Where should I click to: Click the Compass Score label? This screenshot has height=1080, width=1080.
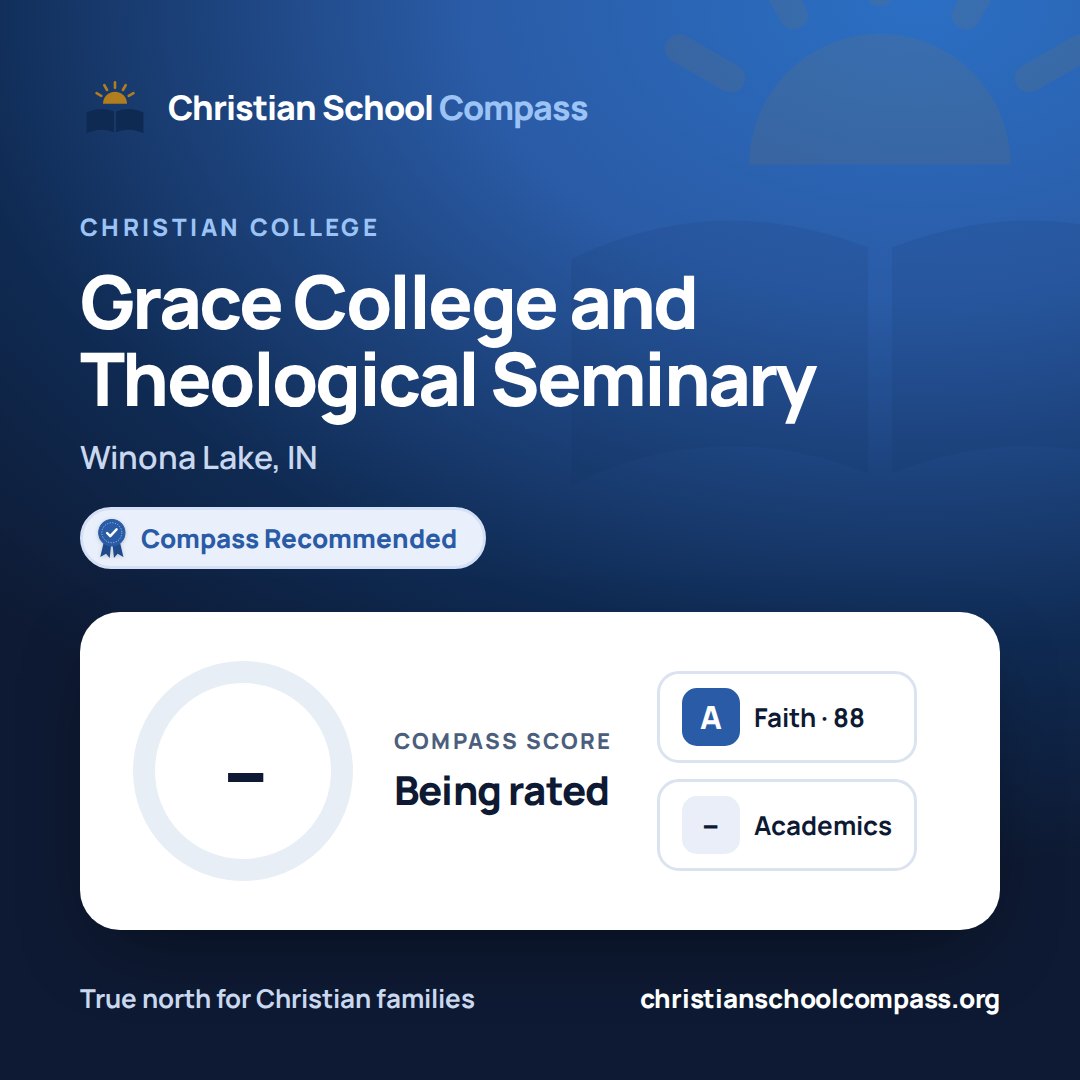pyautogui.click(x=502, y=741)
